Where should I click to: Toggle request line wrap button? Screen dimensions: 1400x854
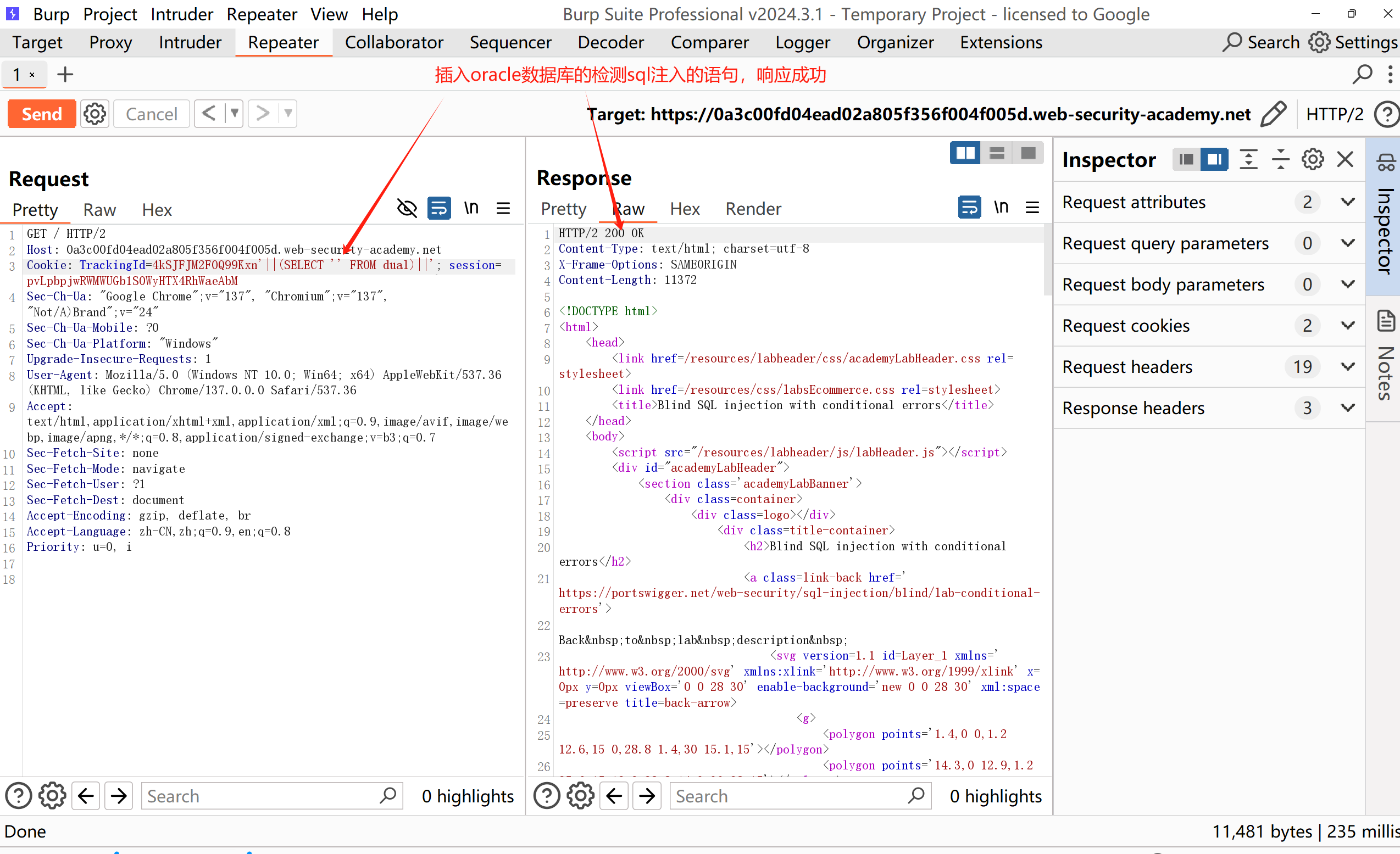(439, 208)
